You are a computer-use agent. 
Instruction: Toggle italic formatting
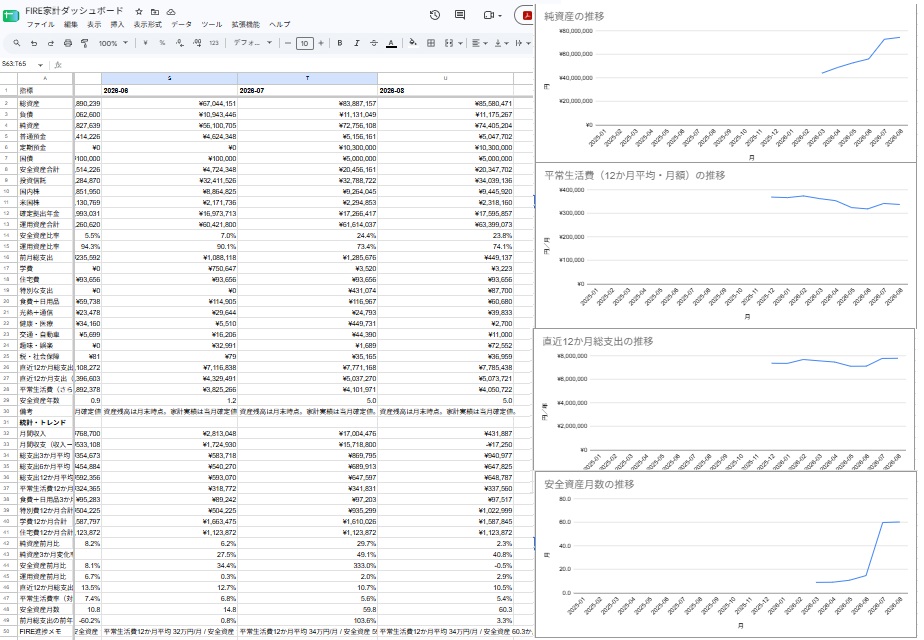tap(357, 43)
